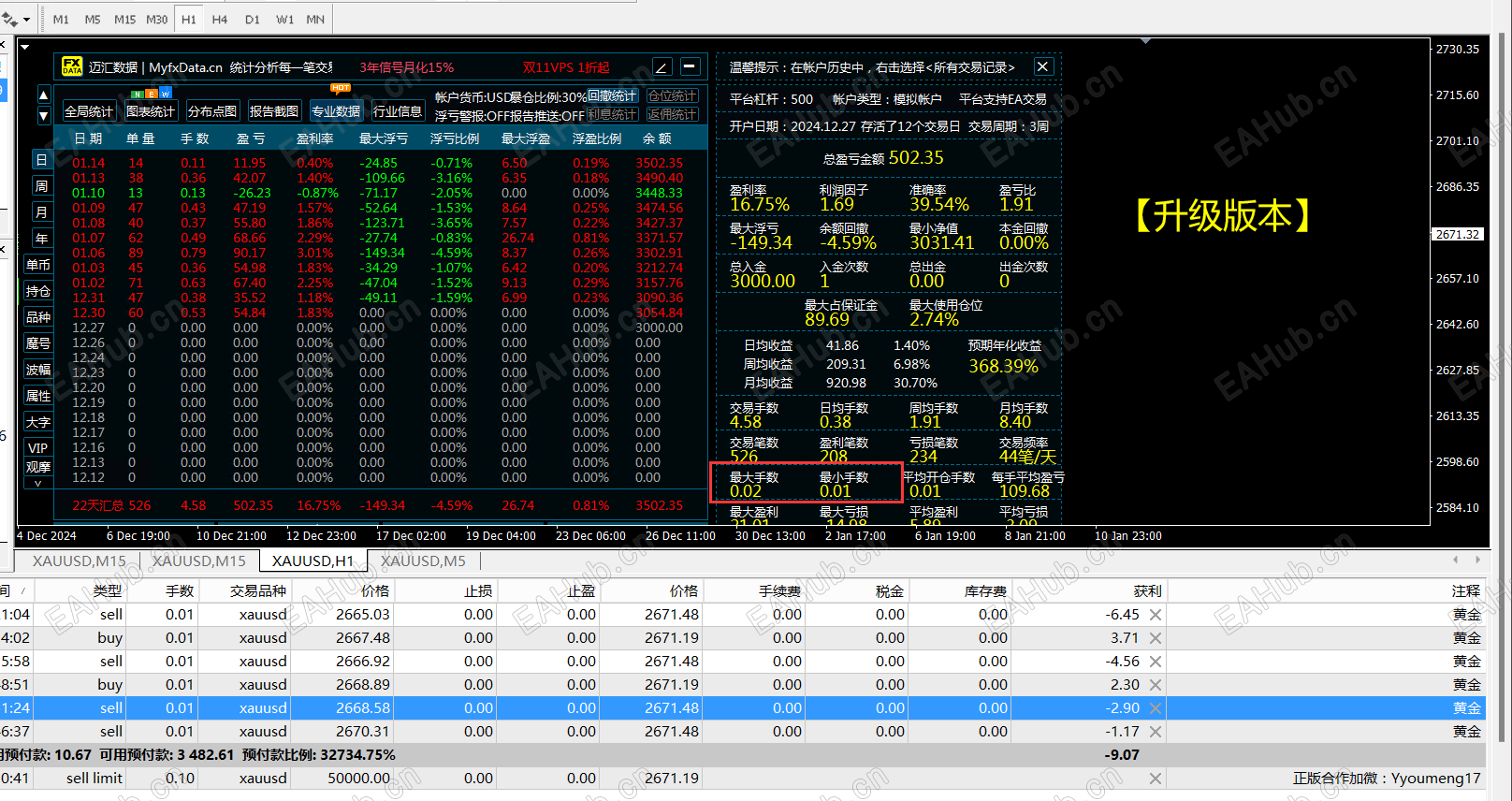Open the 报告截图 tab
The height and width of the screenshot is (801, 1512).
coord(274,111)
